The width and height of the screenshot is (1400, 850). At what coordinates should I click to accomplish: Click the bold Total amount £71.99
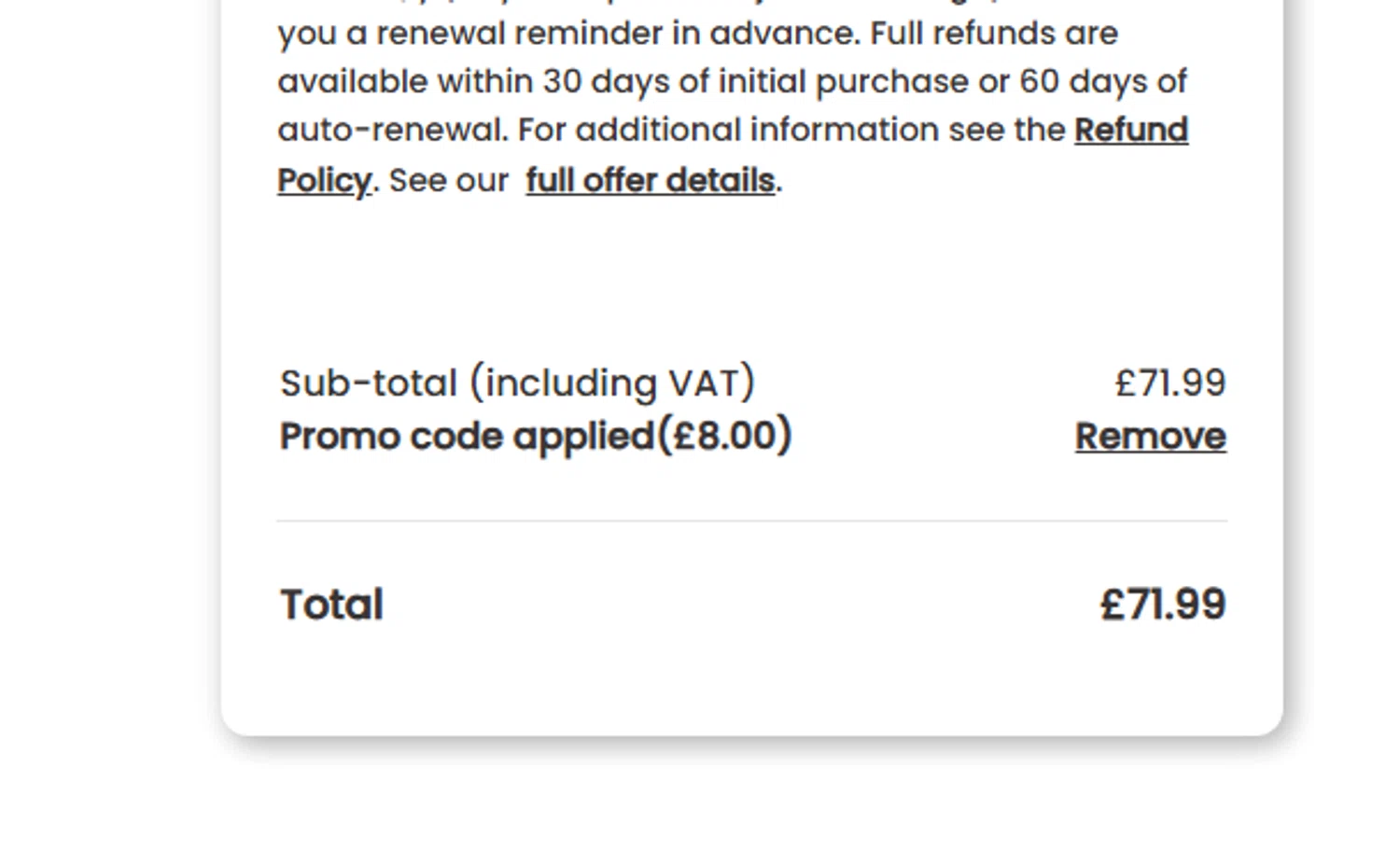1163,605
